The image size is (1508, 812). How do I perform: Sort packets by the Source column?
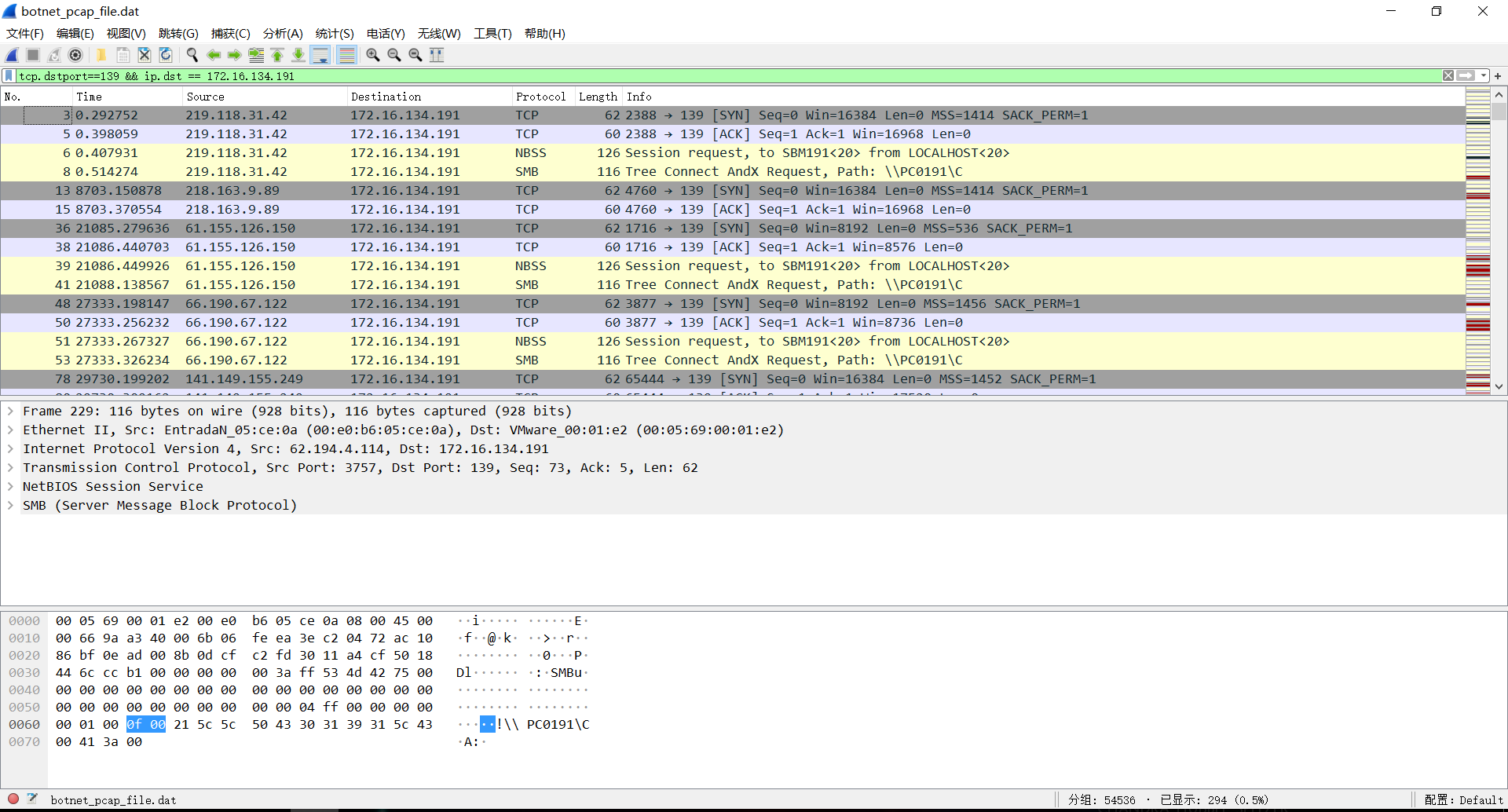(x=264, y=97)
